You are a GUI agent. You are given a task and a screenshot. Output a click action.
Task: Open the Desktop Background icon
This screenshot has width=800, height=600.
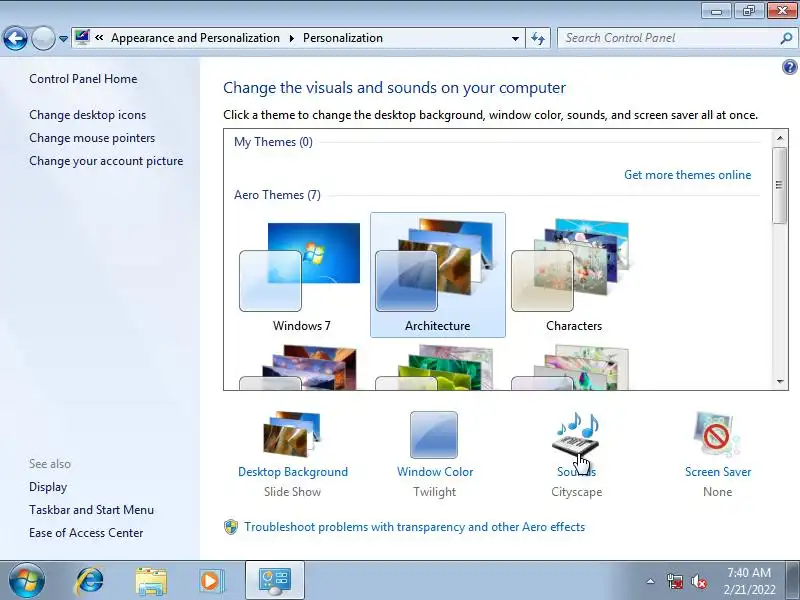[292, 434]
